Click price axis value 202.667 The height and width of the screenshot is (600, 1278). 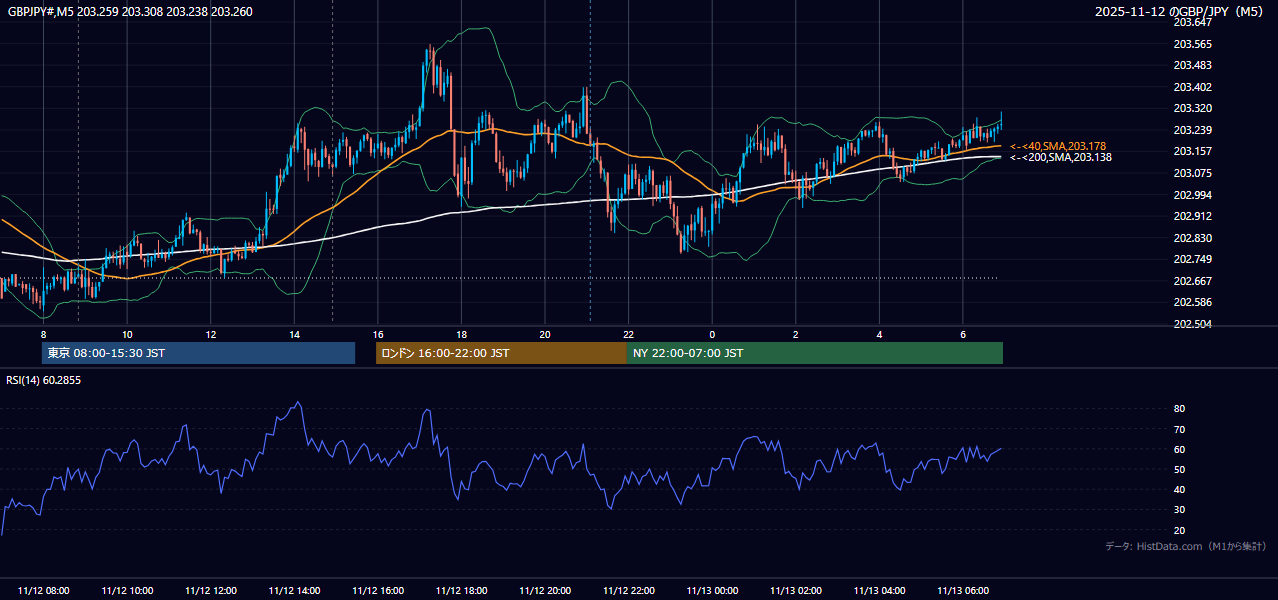(1192, 281)
